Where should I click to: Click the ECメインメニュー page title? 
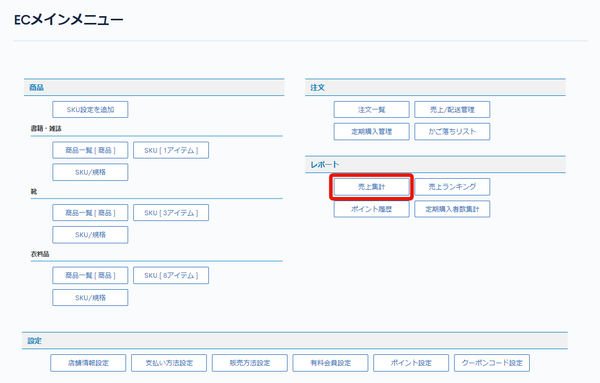point(68,20)
